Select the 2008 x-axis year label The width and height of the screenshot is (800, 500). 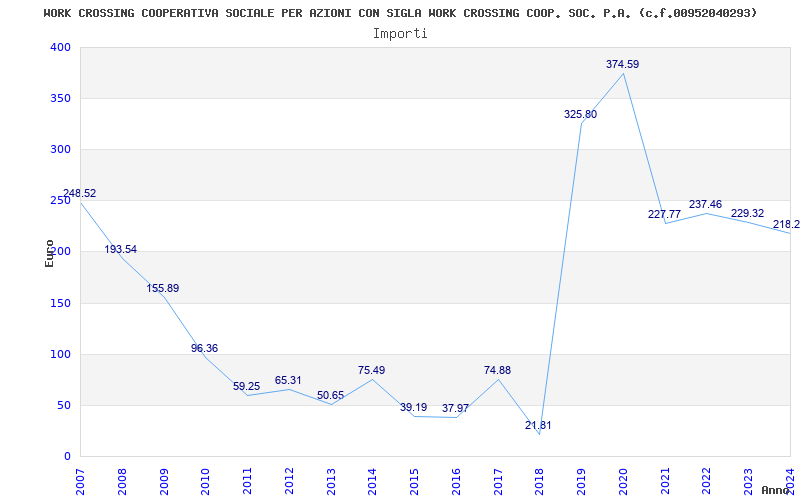pos(122,481)
